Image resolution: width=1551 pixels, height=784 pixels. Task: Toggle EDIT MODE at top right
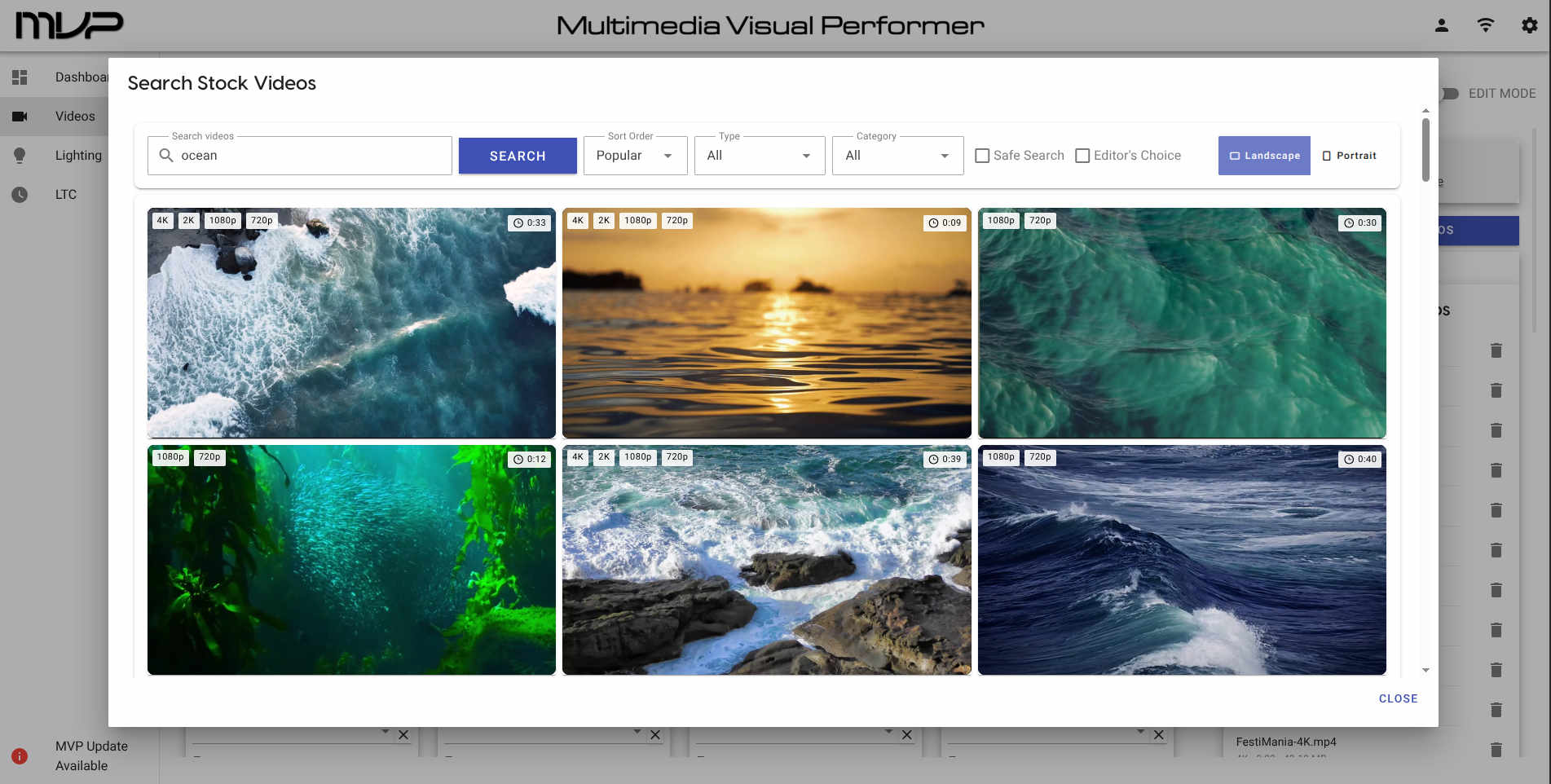click(x=1448, y=94)
